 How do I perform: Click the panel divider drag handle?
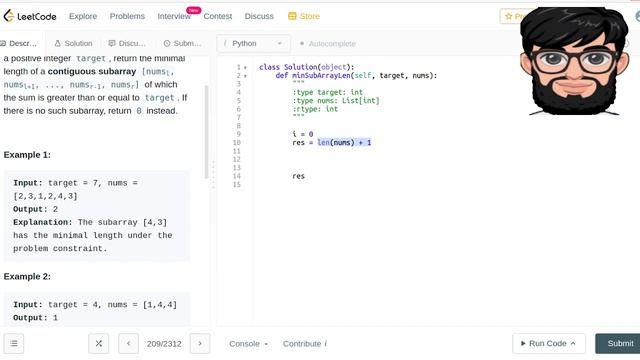(x=213, y=175)
